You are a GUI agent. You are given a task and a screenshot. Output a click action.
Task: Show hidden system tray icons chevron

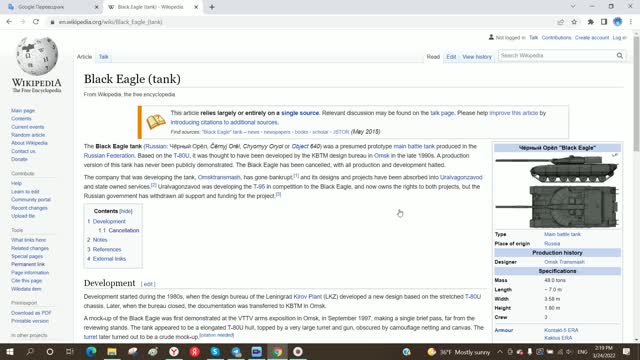point(500,351)
